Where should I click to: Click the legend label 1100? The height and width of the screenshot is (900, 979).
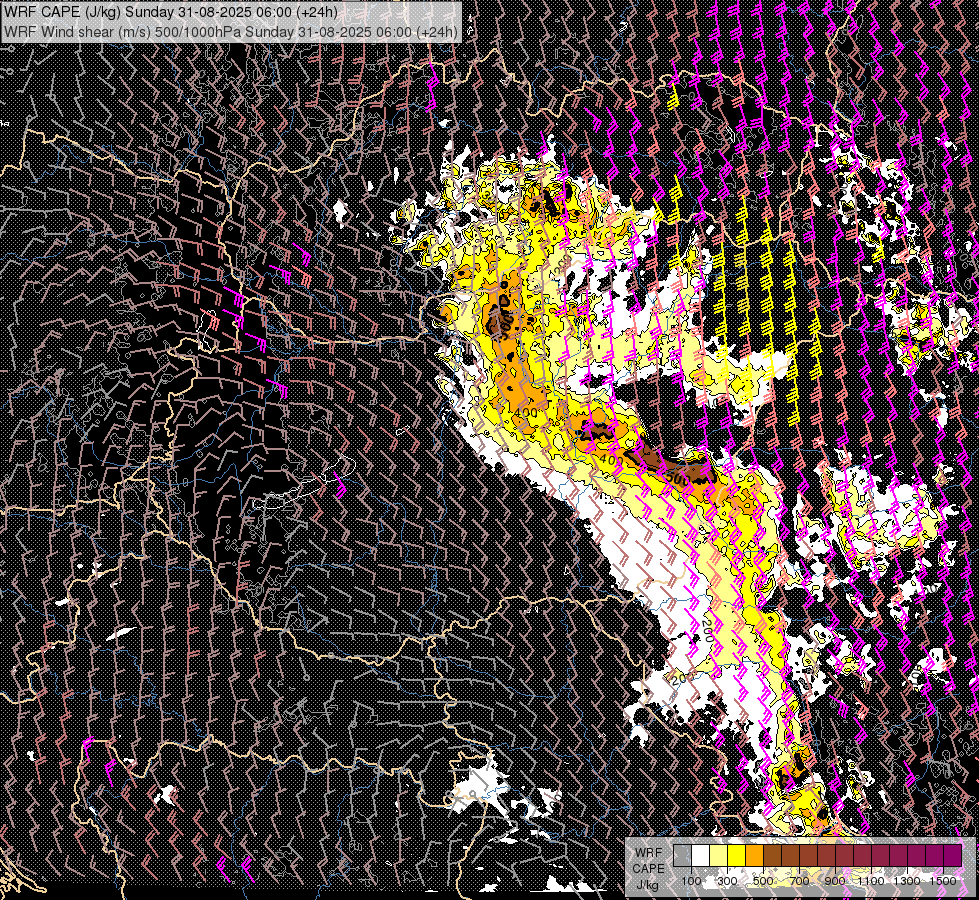coord(871,881)
